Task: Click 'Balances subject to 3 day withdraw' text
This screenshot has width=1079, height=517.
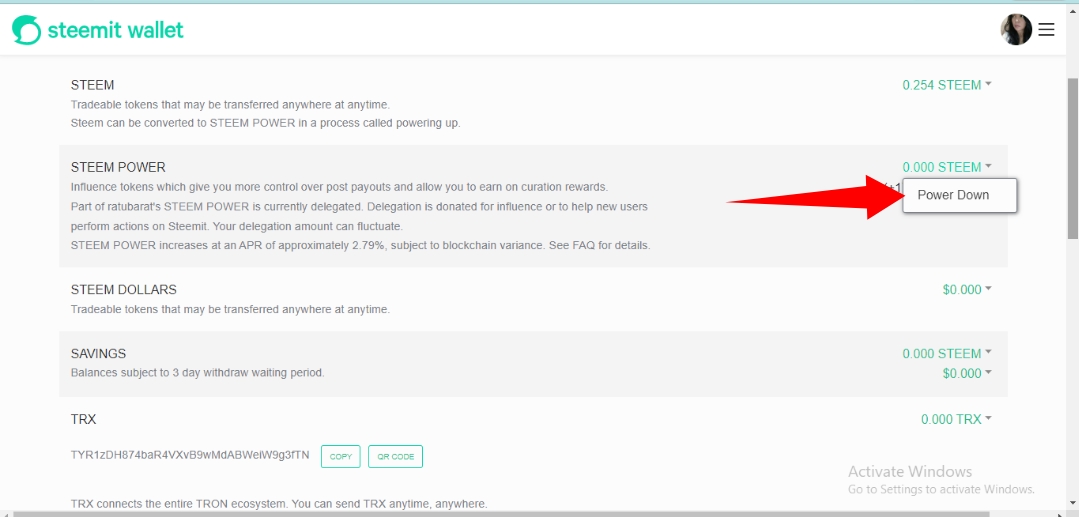Action: (197, 373)
